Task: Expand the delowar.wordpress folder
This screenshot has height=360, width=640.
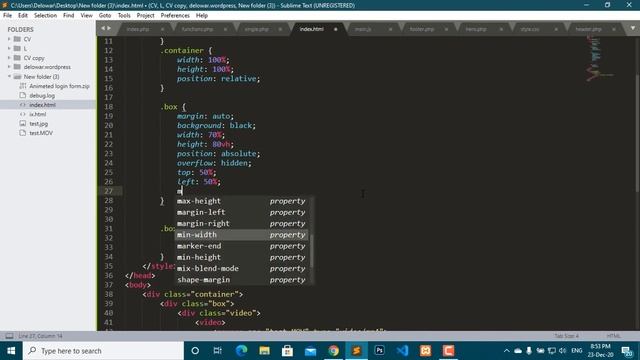Action: (x=9, y=67)
